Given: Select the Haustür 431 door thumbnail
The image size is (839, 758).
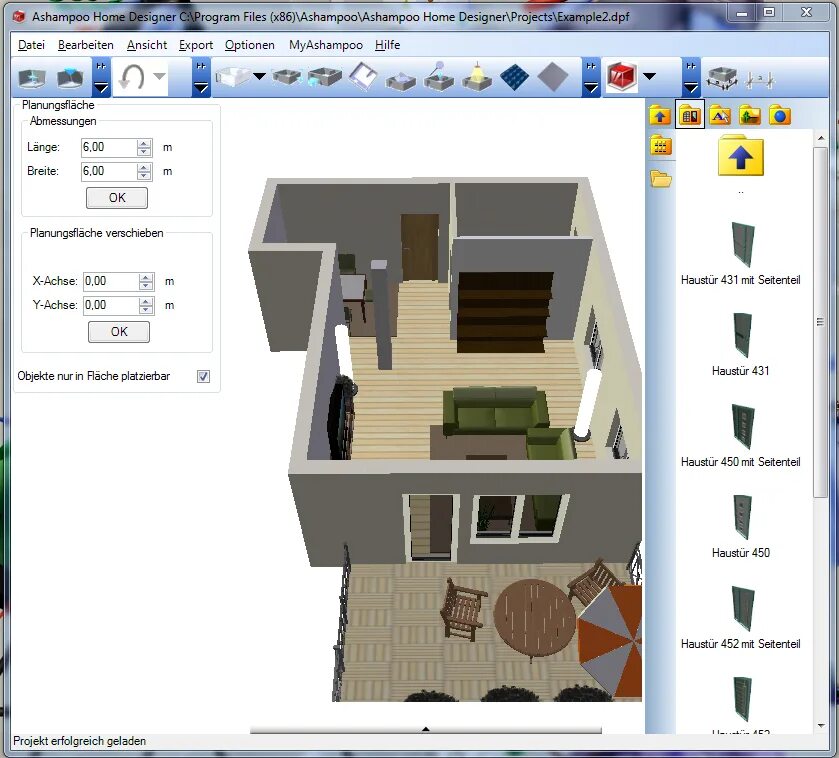Looking at the screenshot, I should click(743, 335).
